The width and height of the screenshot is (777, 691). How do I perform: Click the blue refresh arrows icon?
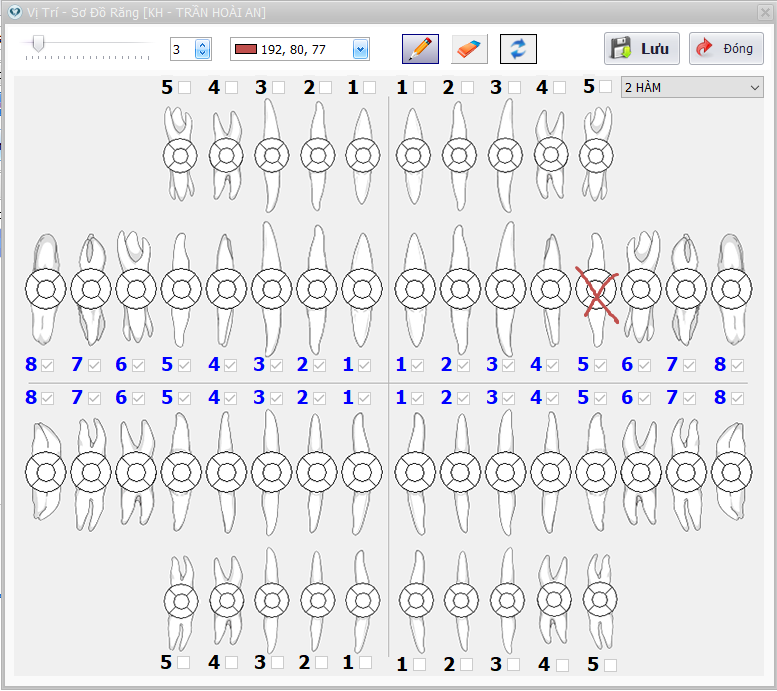518,49
